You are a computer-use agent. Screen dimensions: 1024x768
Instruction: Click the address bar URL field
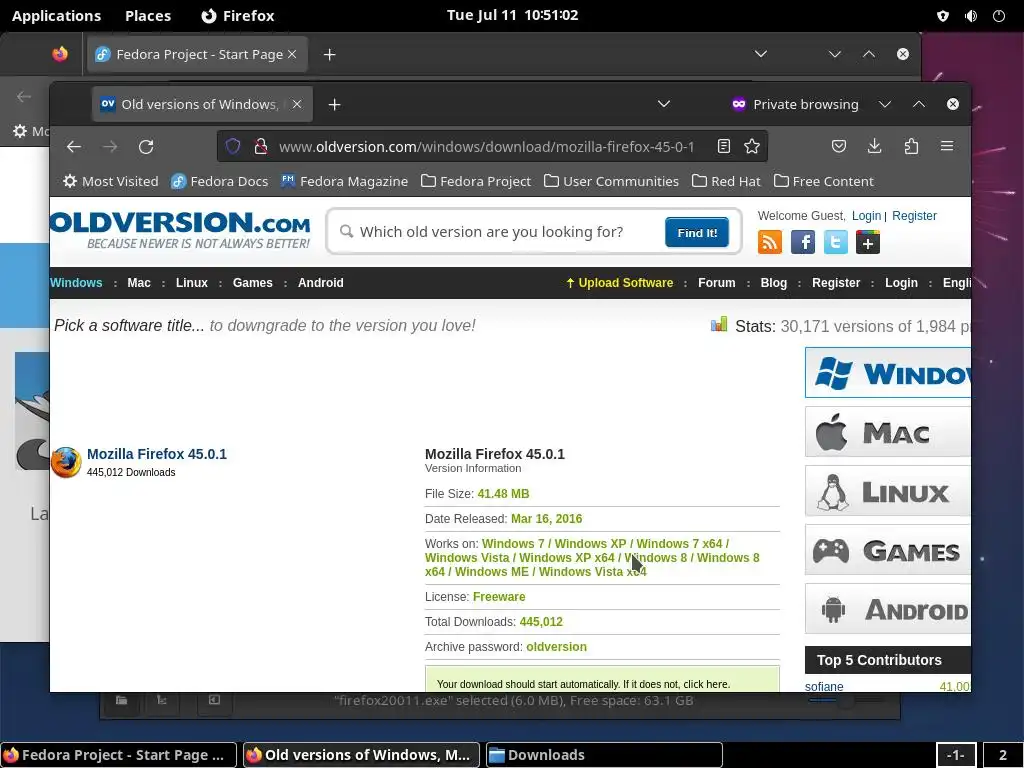487,146
